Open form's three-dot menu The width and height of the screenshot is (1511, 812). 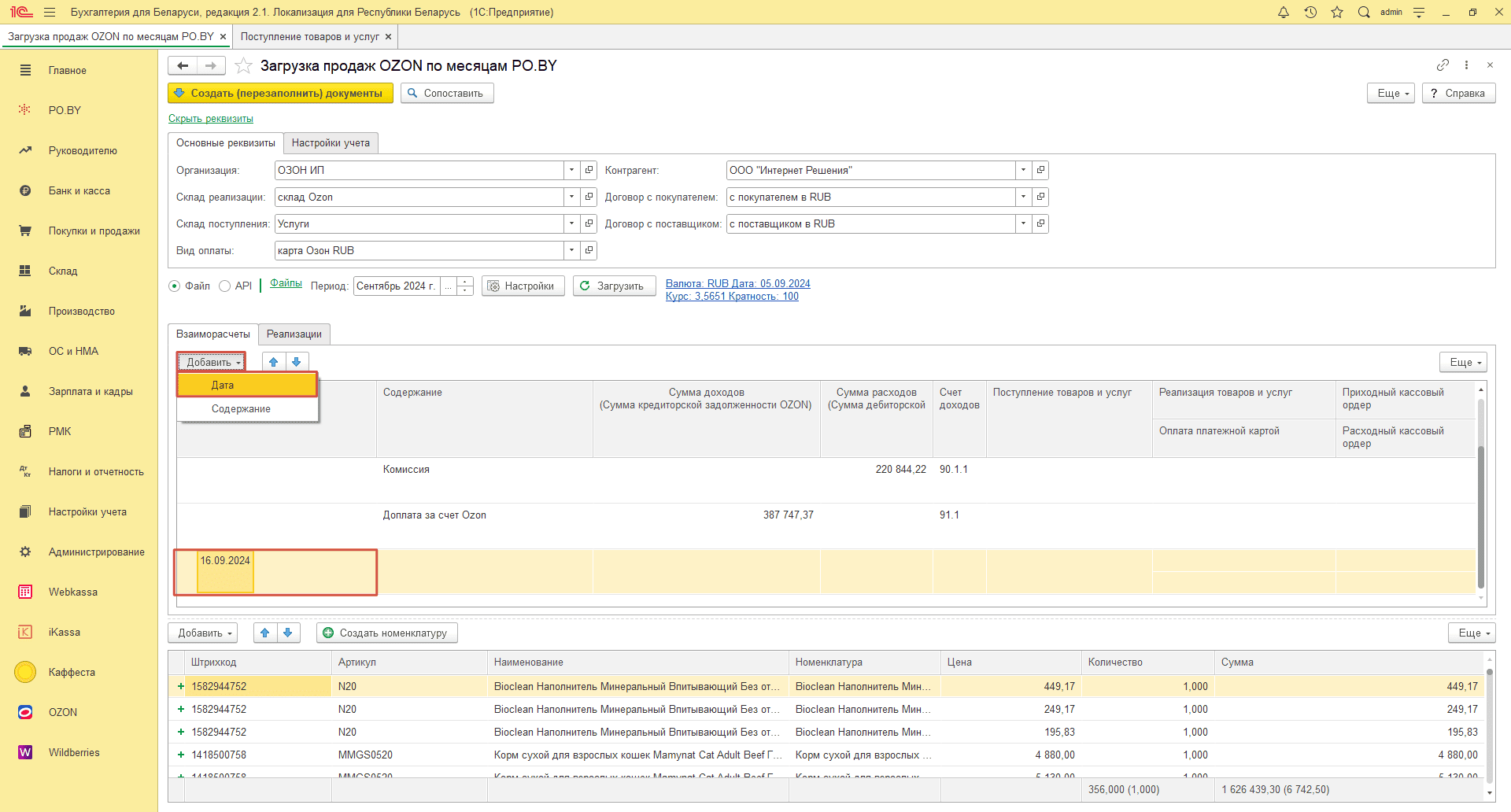pyautogui.click(x=1466, y=65)
